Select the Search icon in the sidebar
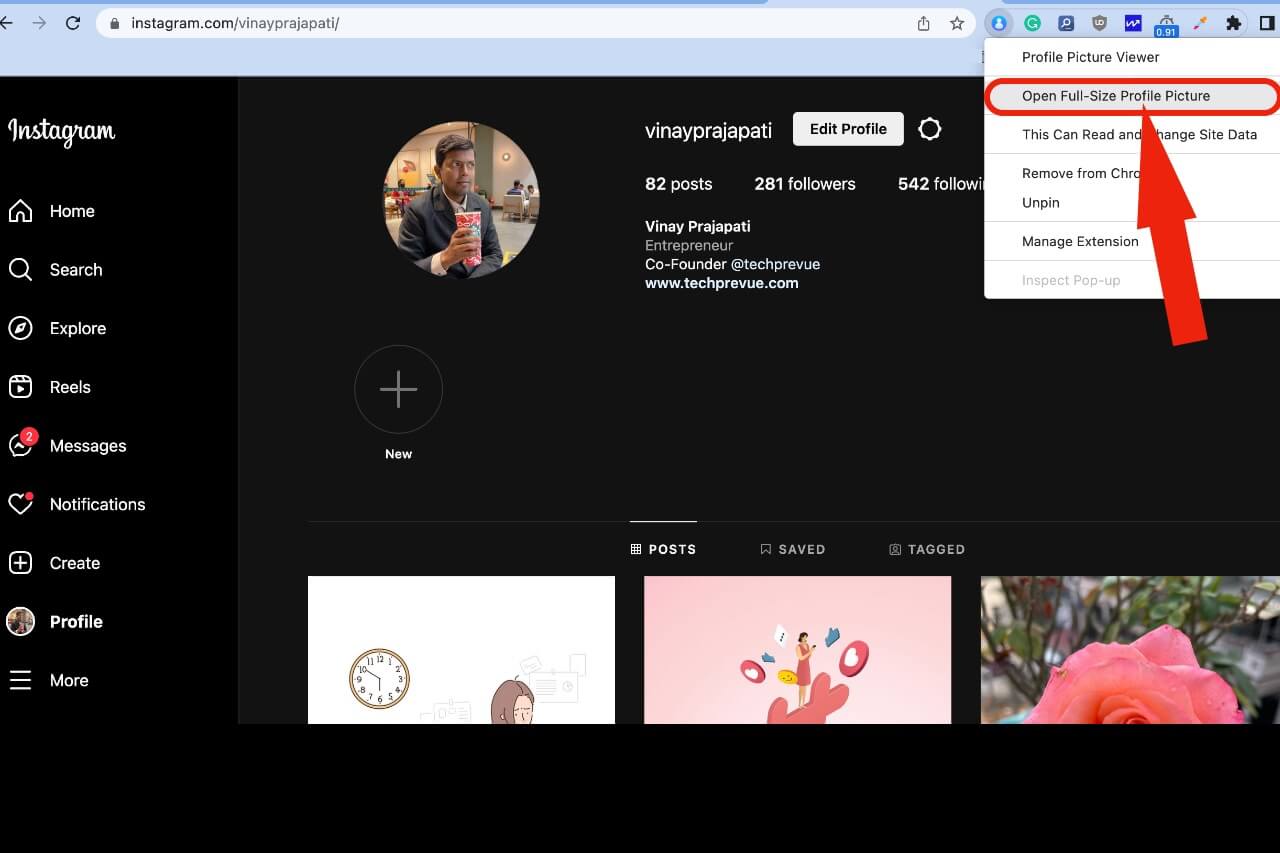 21,270
